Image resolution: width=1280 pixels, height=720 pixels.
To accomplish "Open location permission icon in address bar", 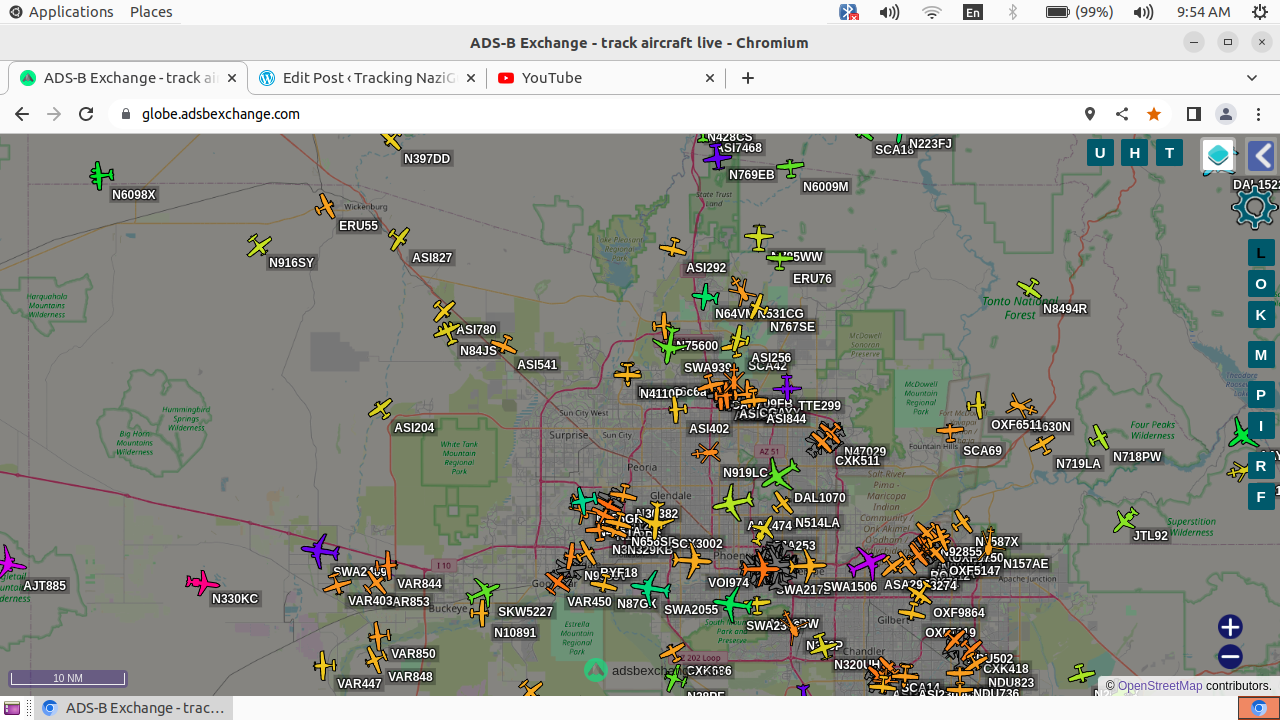I will 1090,114.
